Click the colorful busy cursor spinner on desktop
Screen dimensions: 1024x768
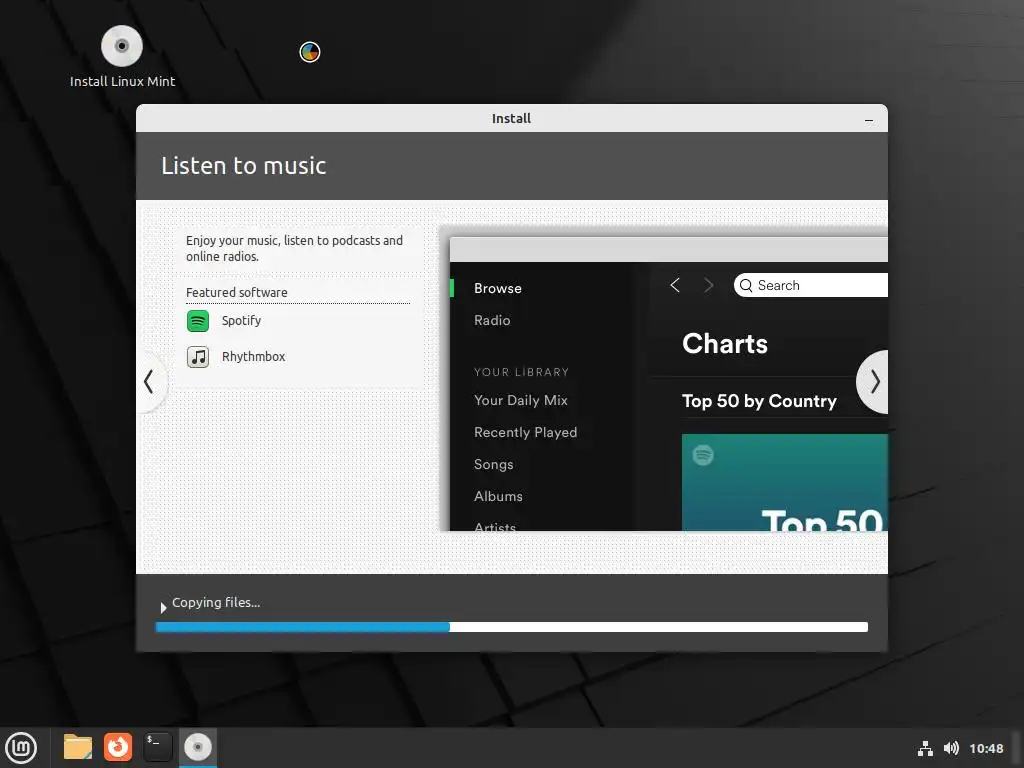(x=310, y=52)
